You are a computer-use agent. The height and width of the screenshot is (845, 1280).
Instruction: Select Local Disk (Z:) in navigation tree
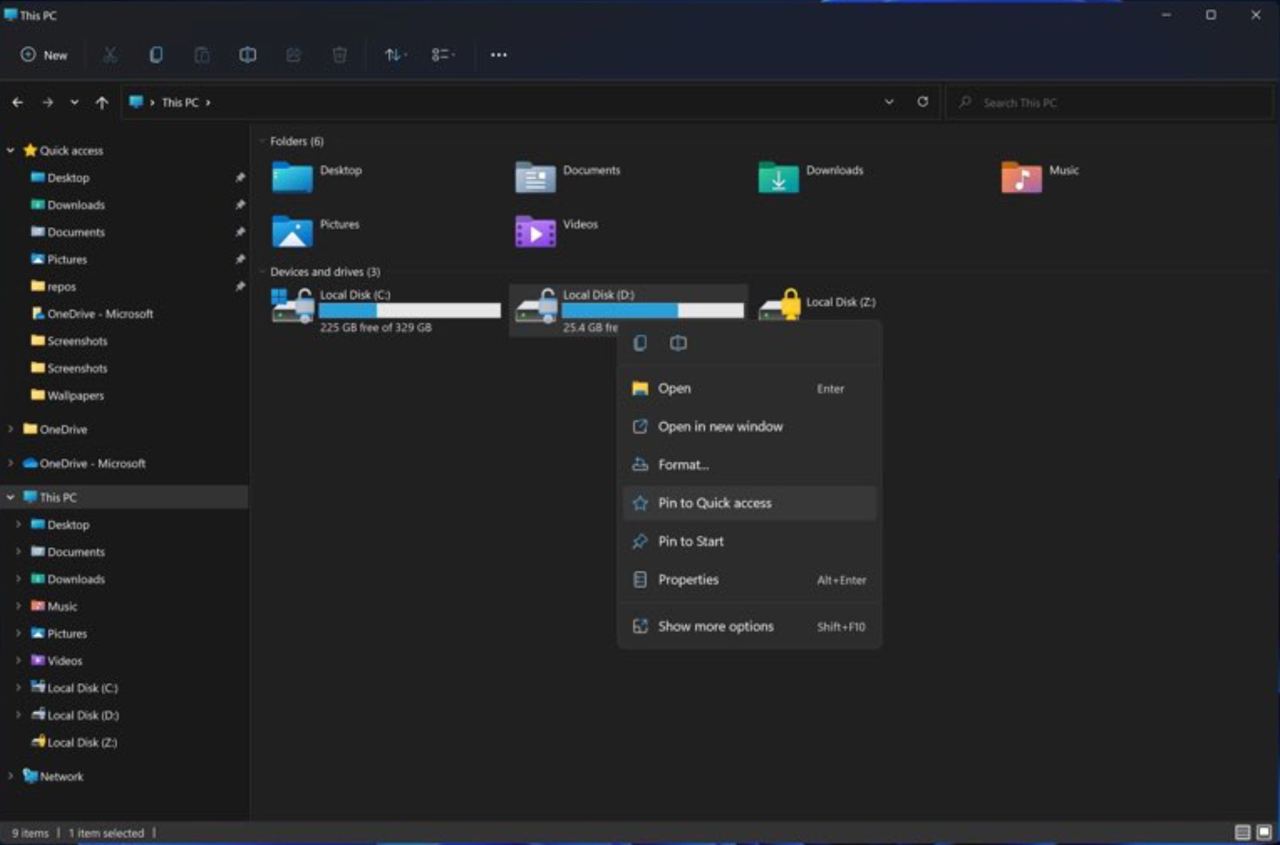[82, 742]
